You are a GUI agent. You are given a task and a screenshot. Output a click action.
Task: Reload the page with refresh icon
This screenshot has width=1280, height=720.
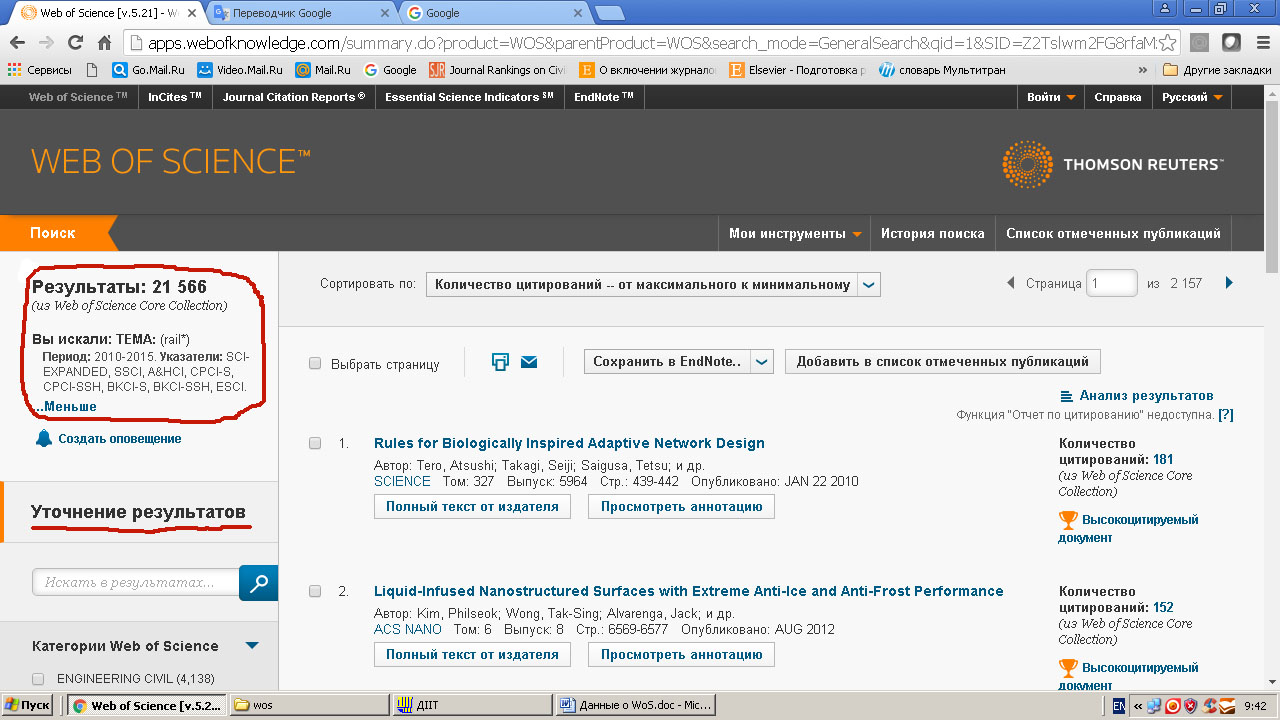(75, 43)
